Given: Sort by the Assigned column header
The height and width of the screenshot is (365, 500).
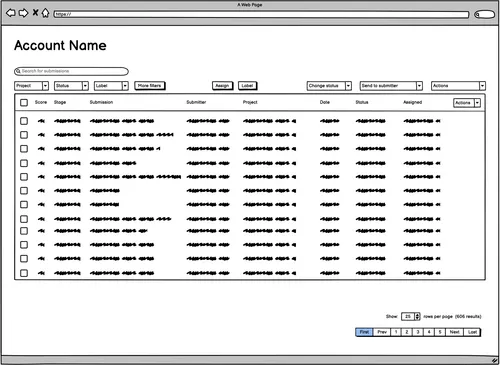Looking at the screenshot, I should click(413, 102).
